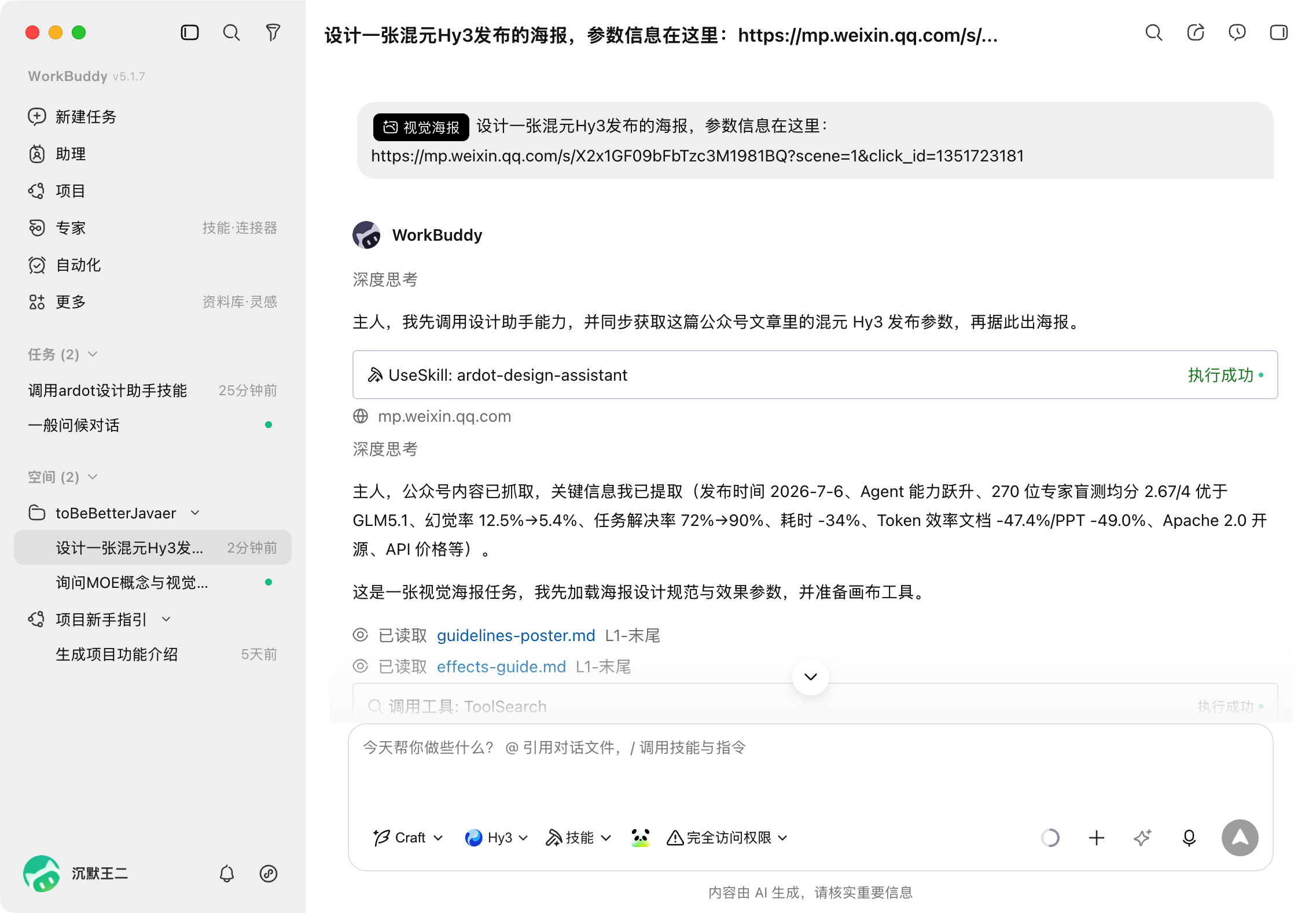Click the loading progress circle icon

click(1050, 838)
